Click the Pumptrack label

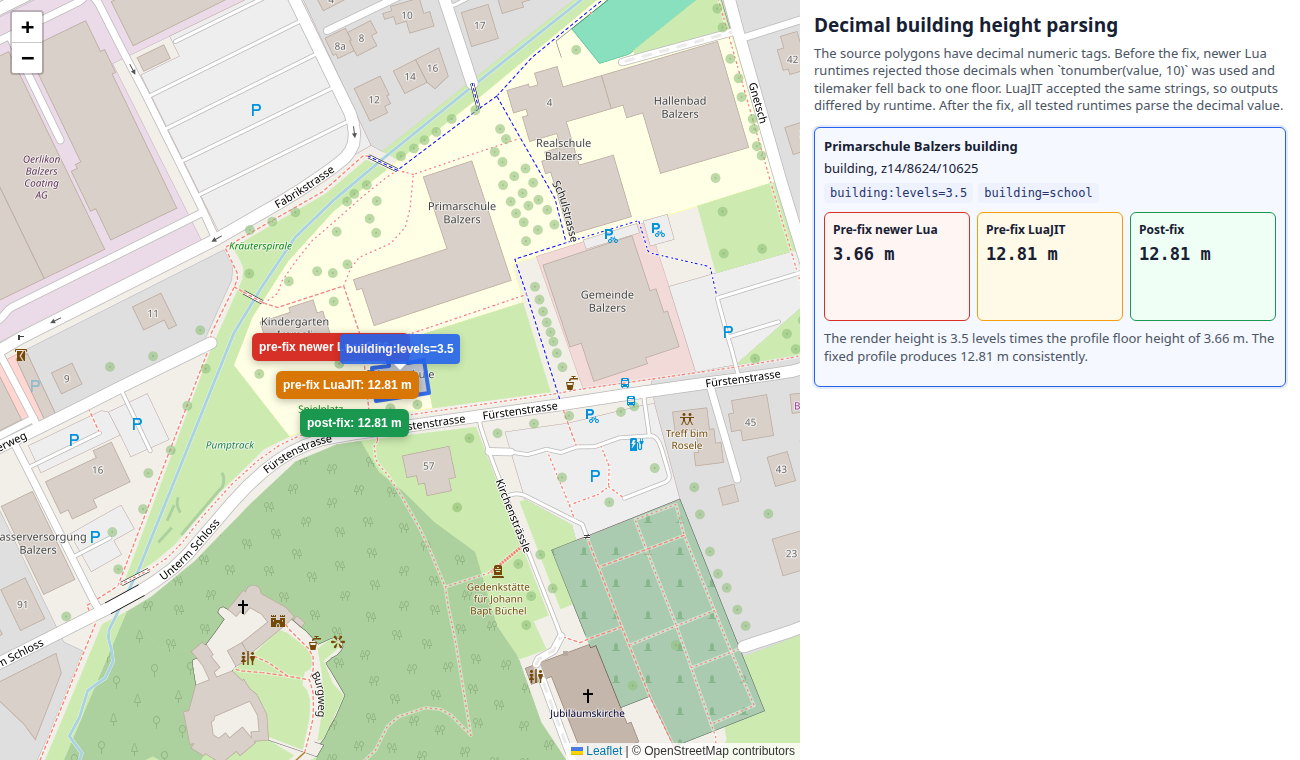coord(230,445)
